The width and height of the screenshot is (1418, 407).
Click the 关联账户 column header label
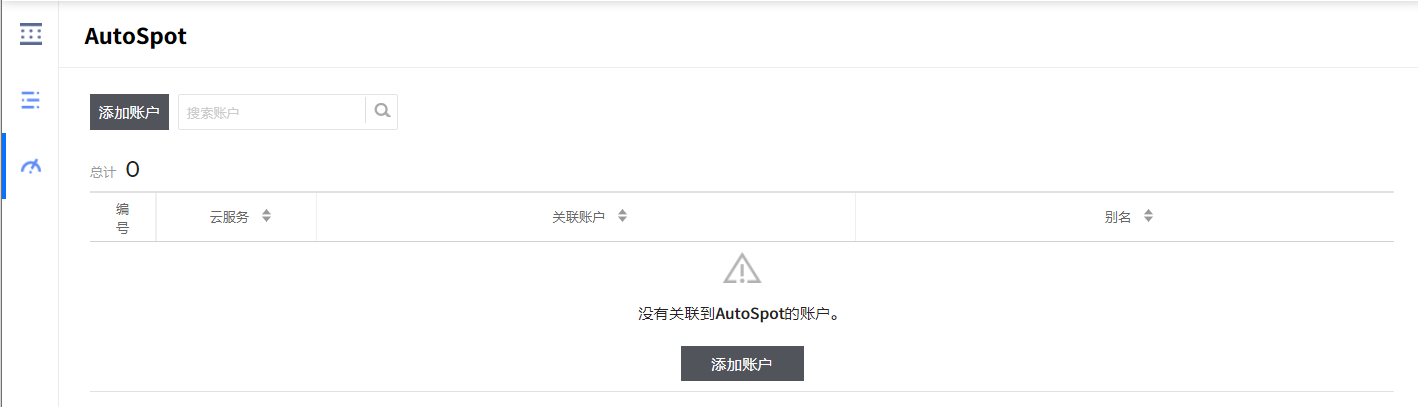click(x=579, y=217)
